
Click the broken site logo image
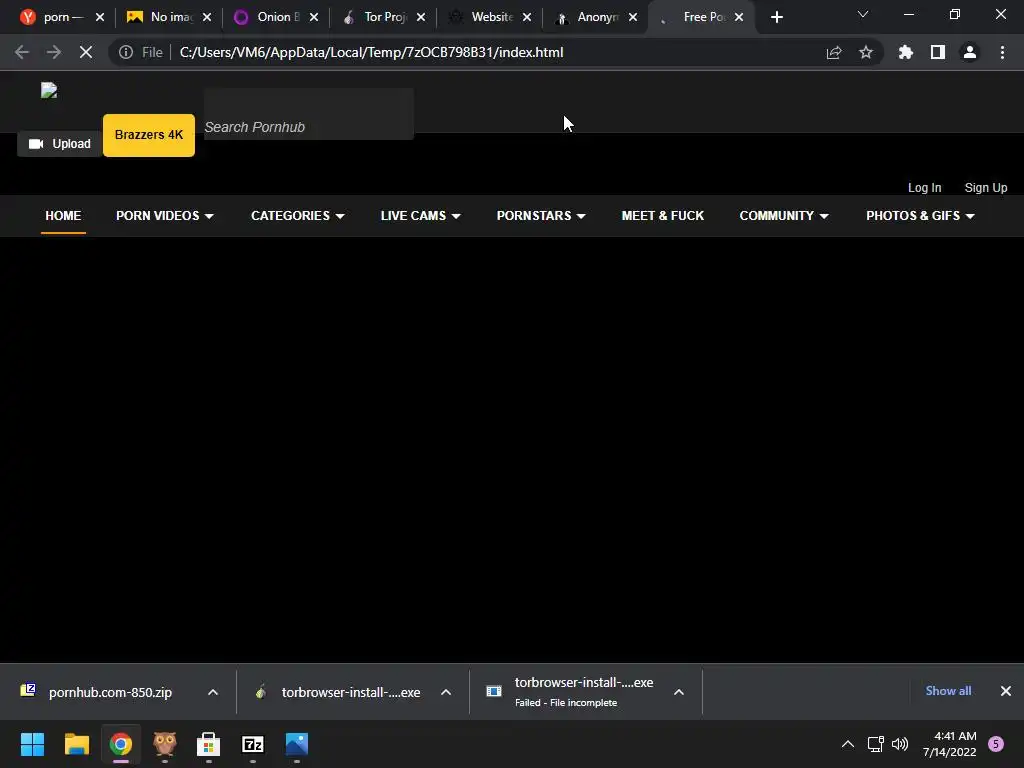coord(49,90)
